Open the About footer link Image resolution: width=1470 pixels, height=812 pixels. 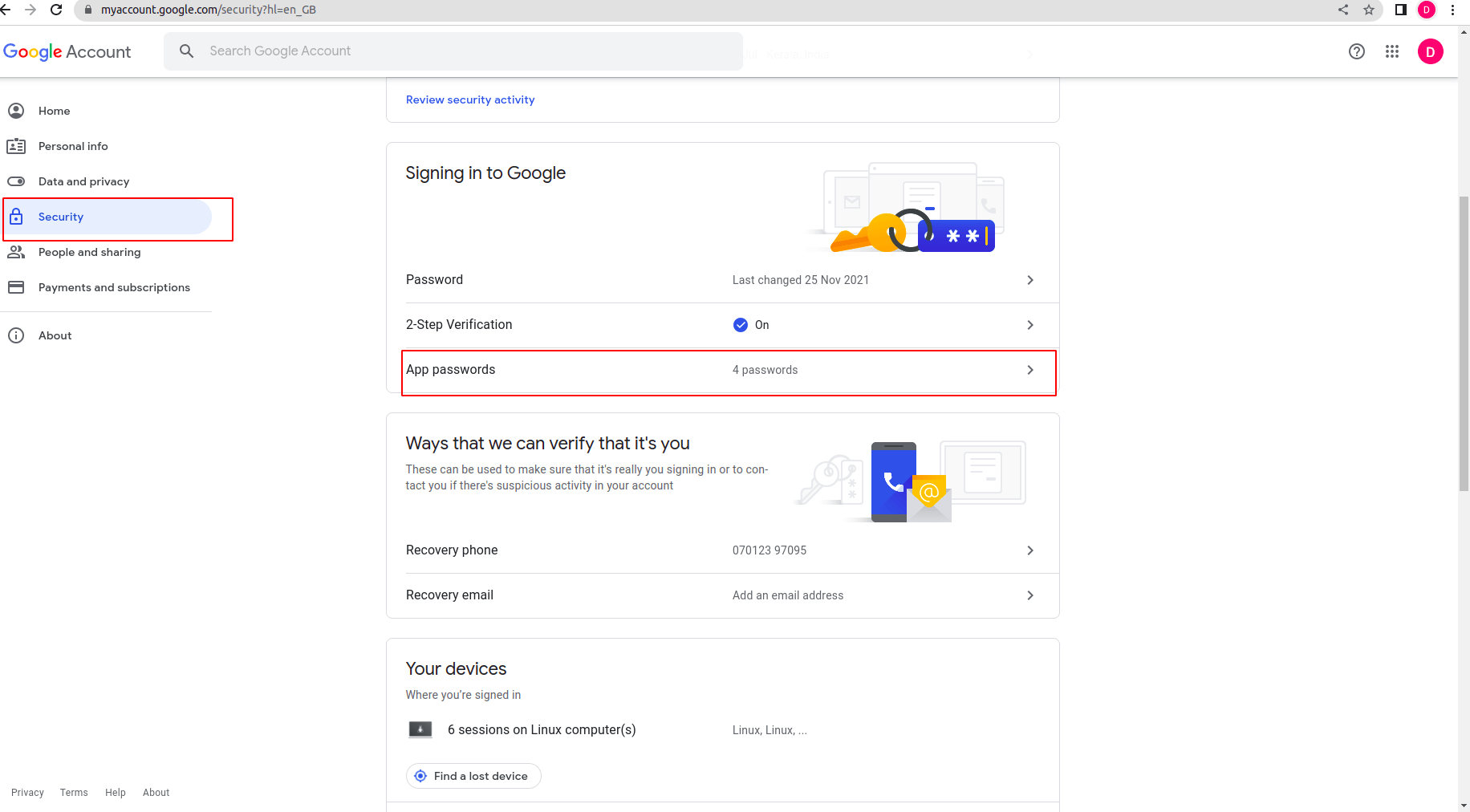(x=156, y=793)
